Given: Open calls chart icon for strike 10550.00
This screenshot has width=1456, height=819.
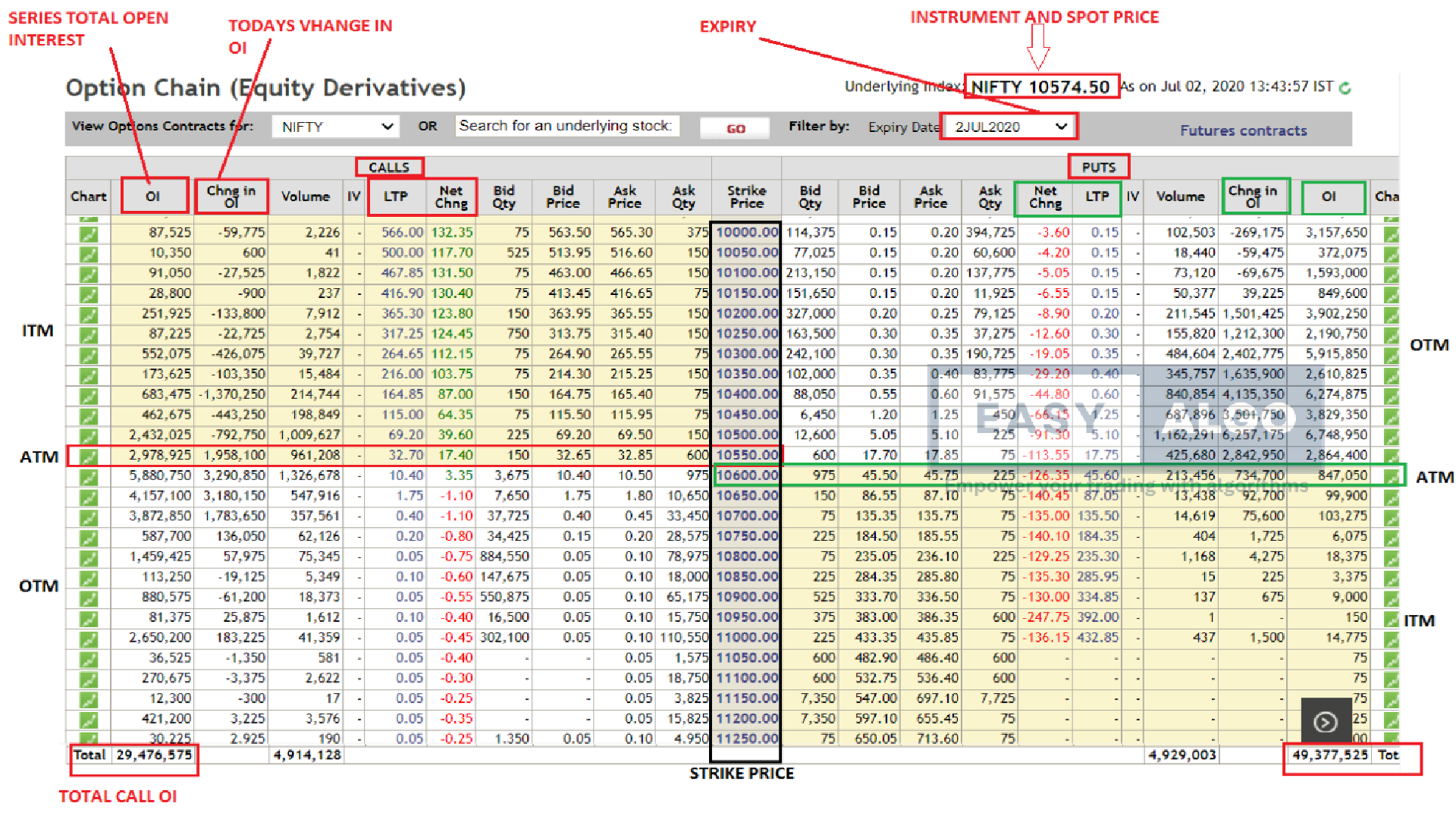Looking at the screenshot, I should [x=89, y=457].
